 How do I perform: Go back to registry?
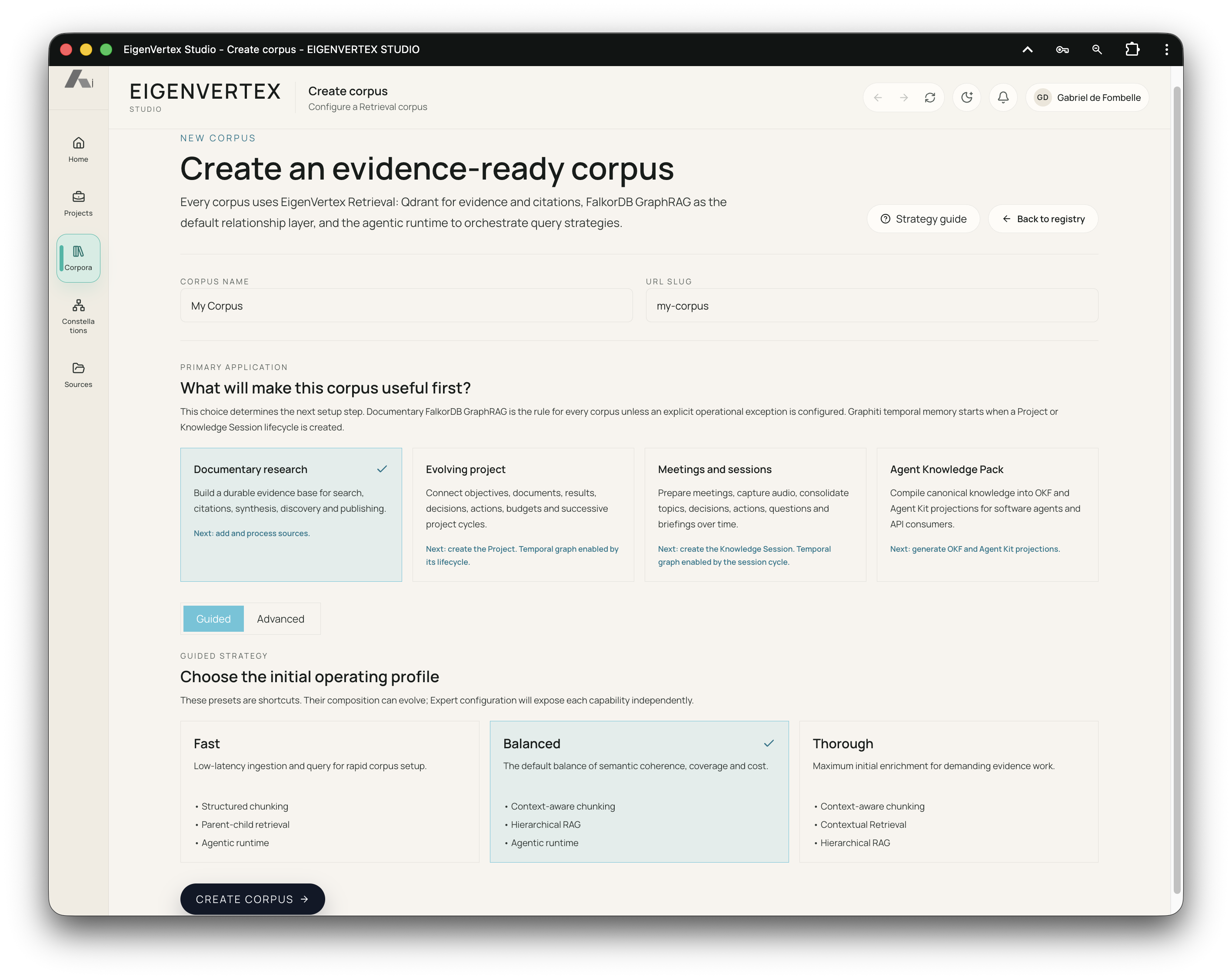(x=1043, y=219)
